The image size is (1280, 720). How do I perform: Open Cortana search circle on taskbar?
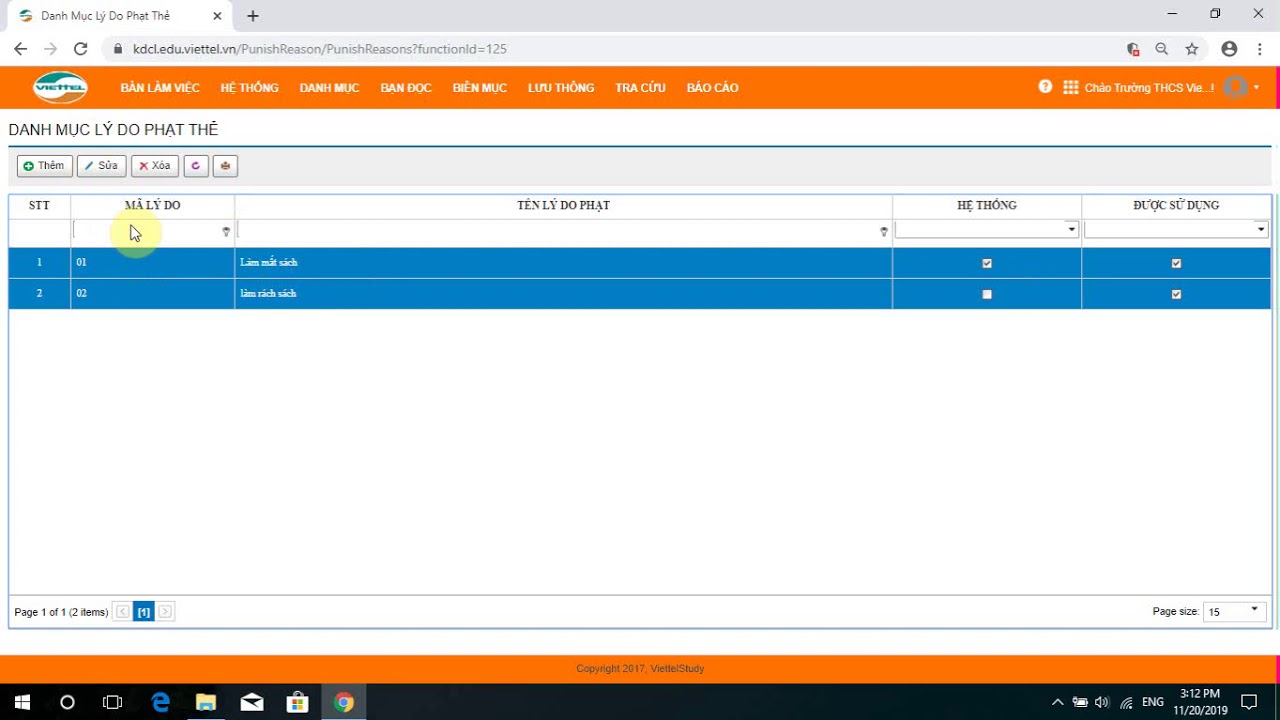click(67, 702)
